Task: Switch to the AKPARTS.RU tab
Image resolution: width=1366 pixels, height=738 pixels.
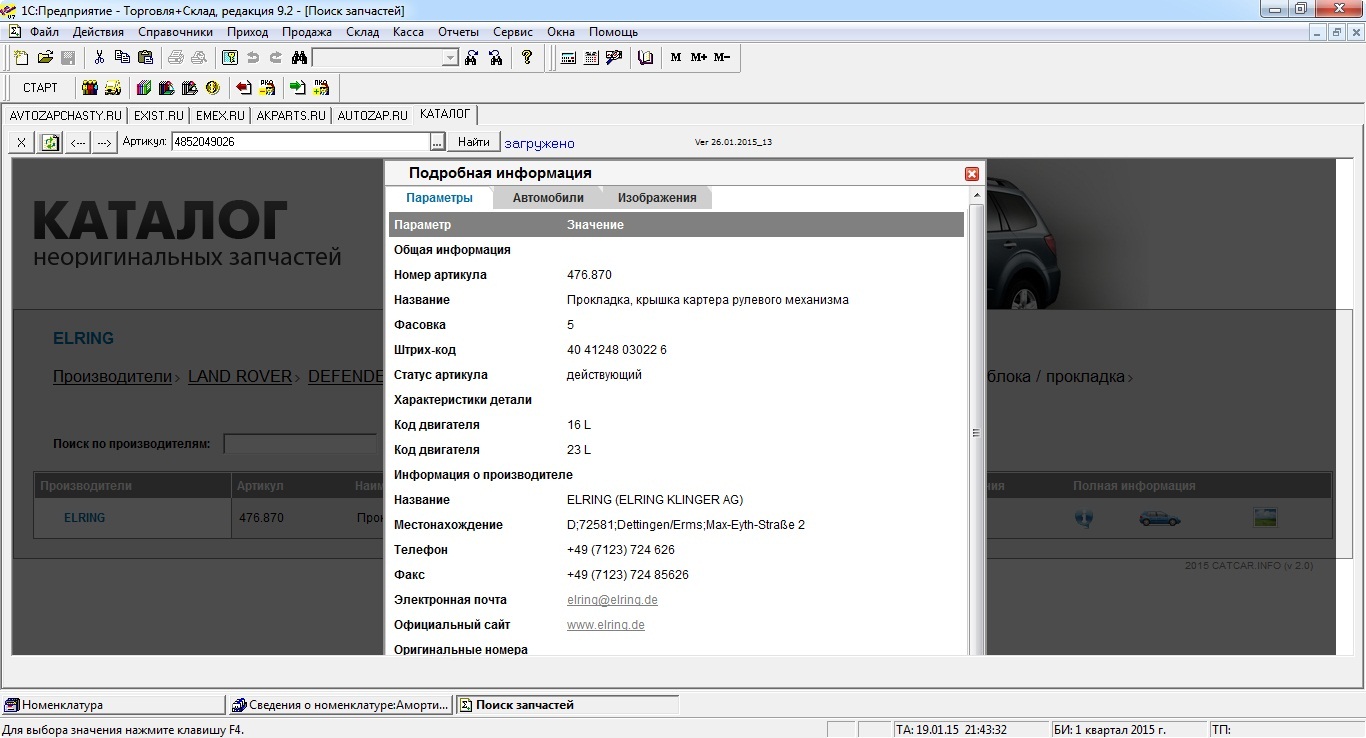Action: pos(291,116)
